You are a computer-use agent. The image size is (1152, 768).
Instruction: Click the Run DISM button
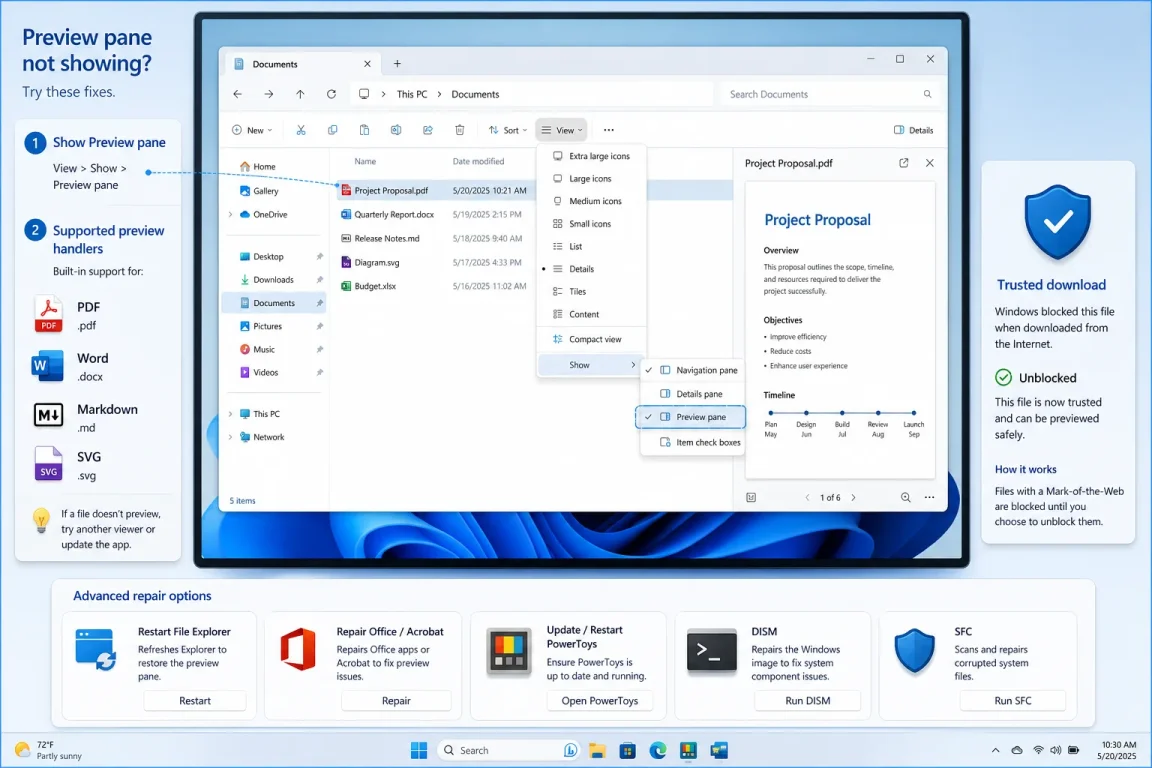pos(807,701)
